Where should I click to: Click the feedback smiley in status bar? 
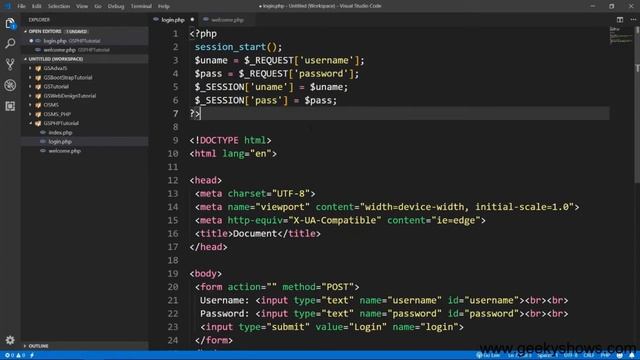pyautogui.click(x=620, y=356)
